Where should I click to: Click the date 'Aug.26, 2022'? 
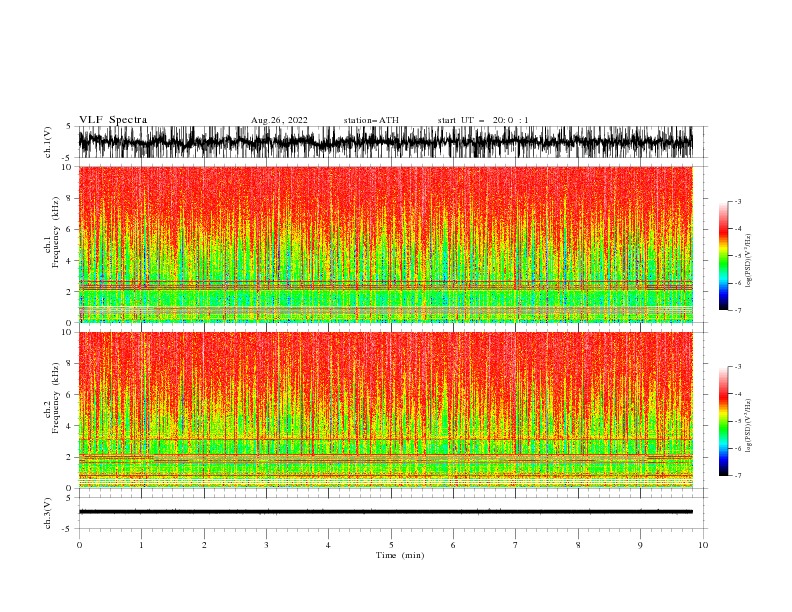279,120
